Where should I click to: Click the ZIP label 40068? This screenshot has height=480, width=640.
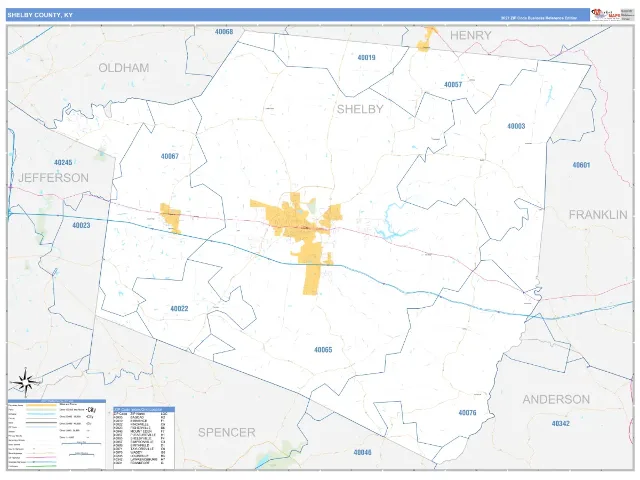tap(224, 31)
